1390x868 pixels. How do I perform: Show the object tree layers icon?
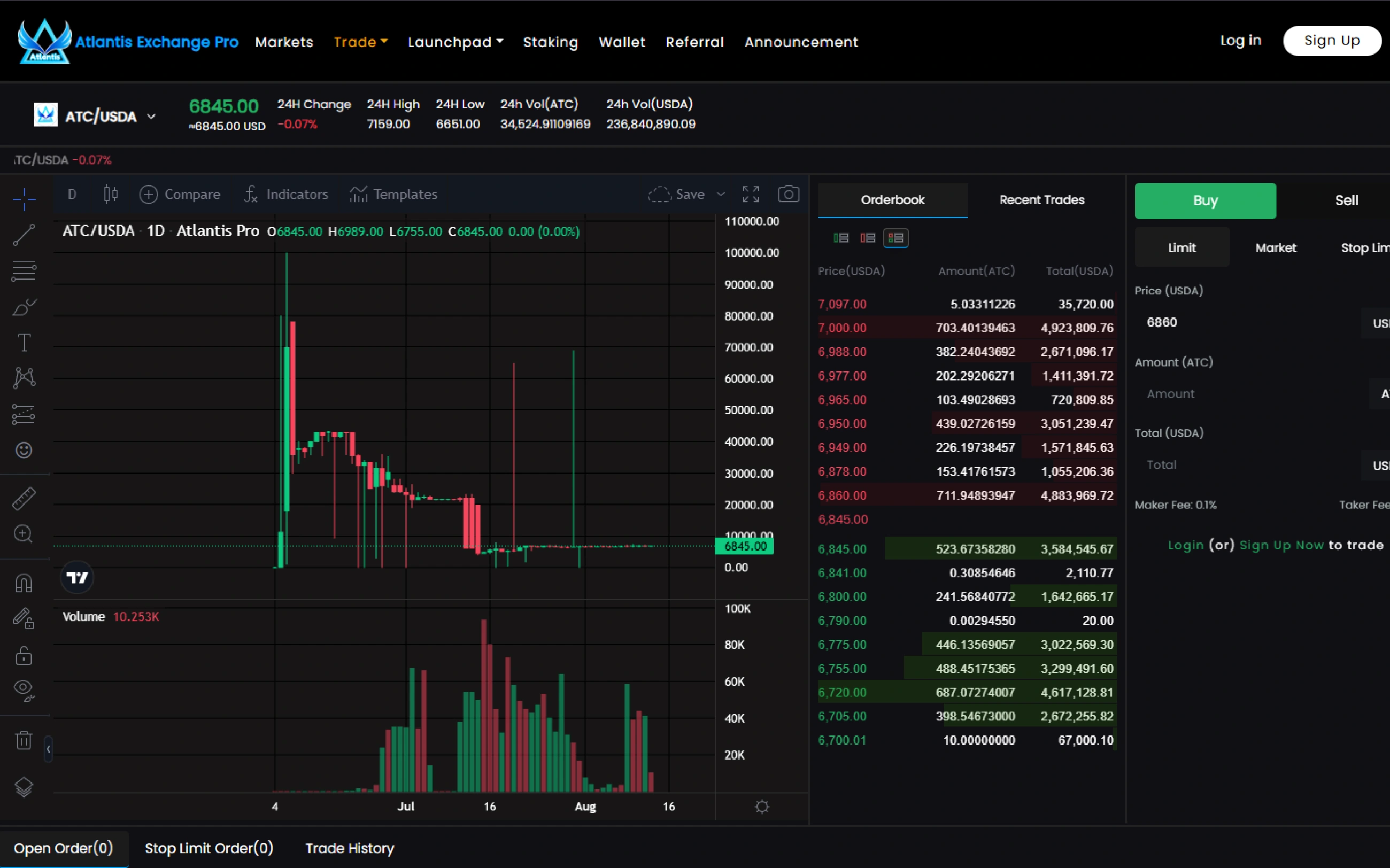(24, 786)
